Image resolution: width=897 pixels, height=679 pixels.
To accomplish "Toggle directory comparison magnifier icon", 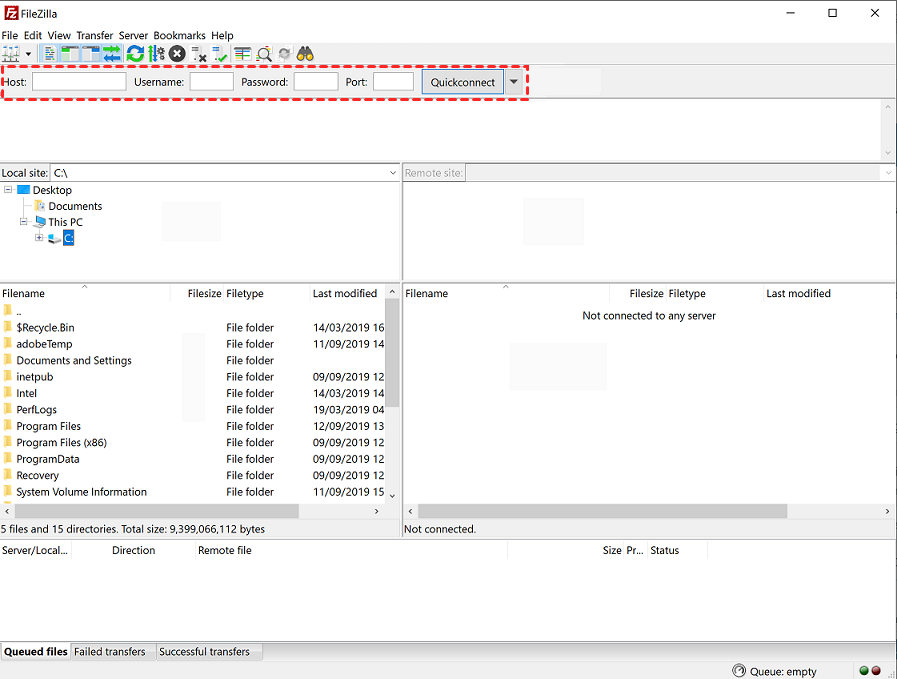I will tap(264, 54).
